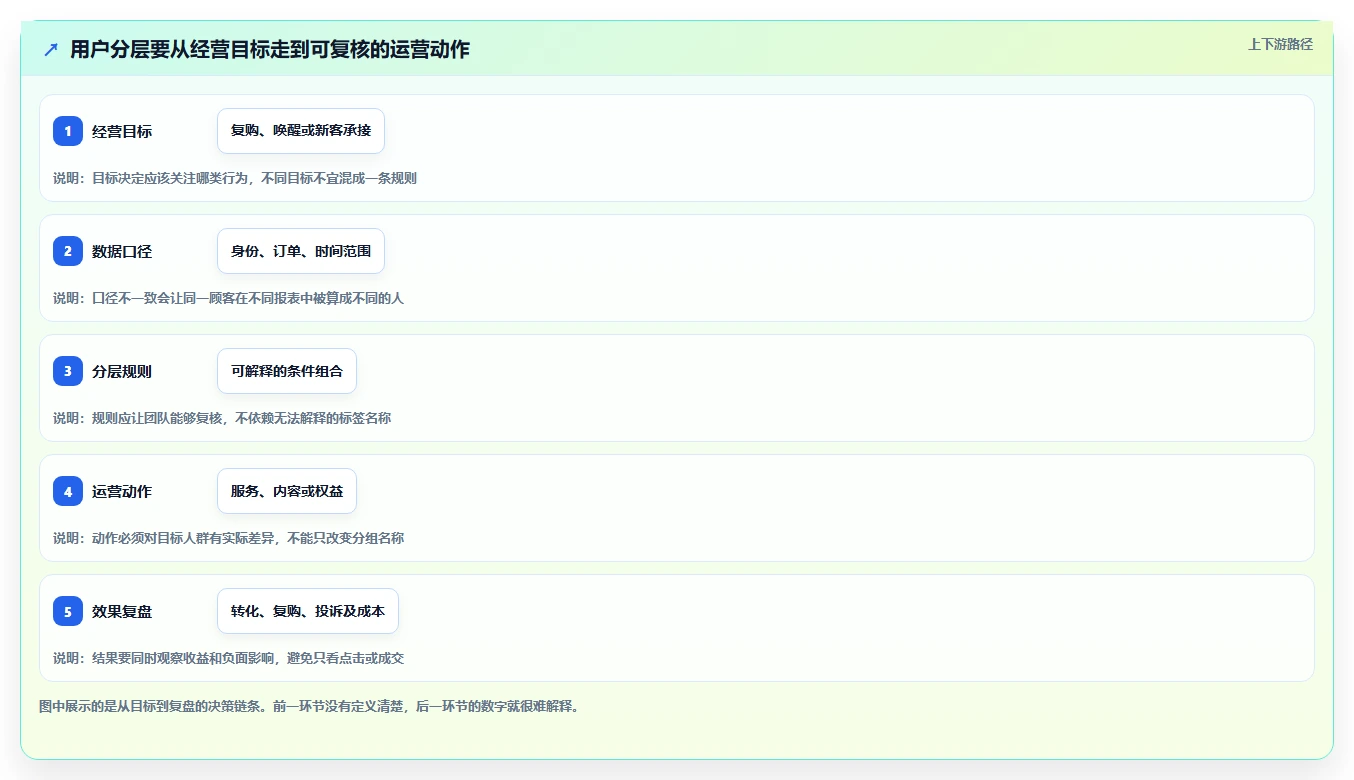Click step number badge 3

(x=68, y=371)
